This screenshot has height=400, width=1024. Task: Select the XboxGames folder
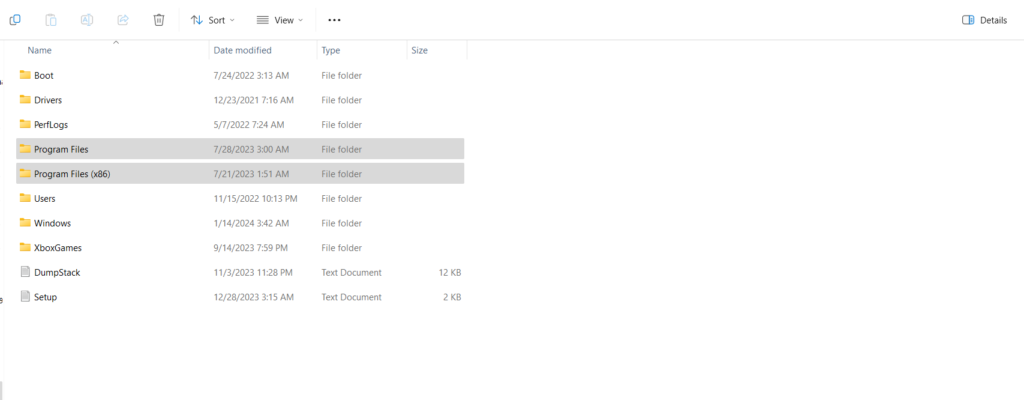tap(56, 247)
